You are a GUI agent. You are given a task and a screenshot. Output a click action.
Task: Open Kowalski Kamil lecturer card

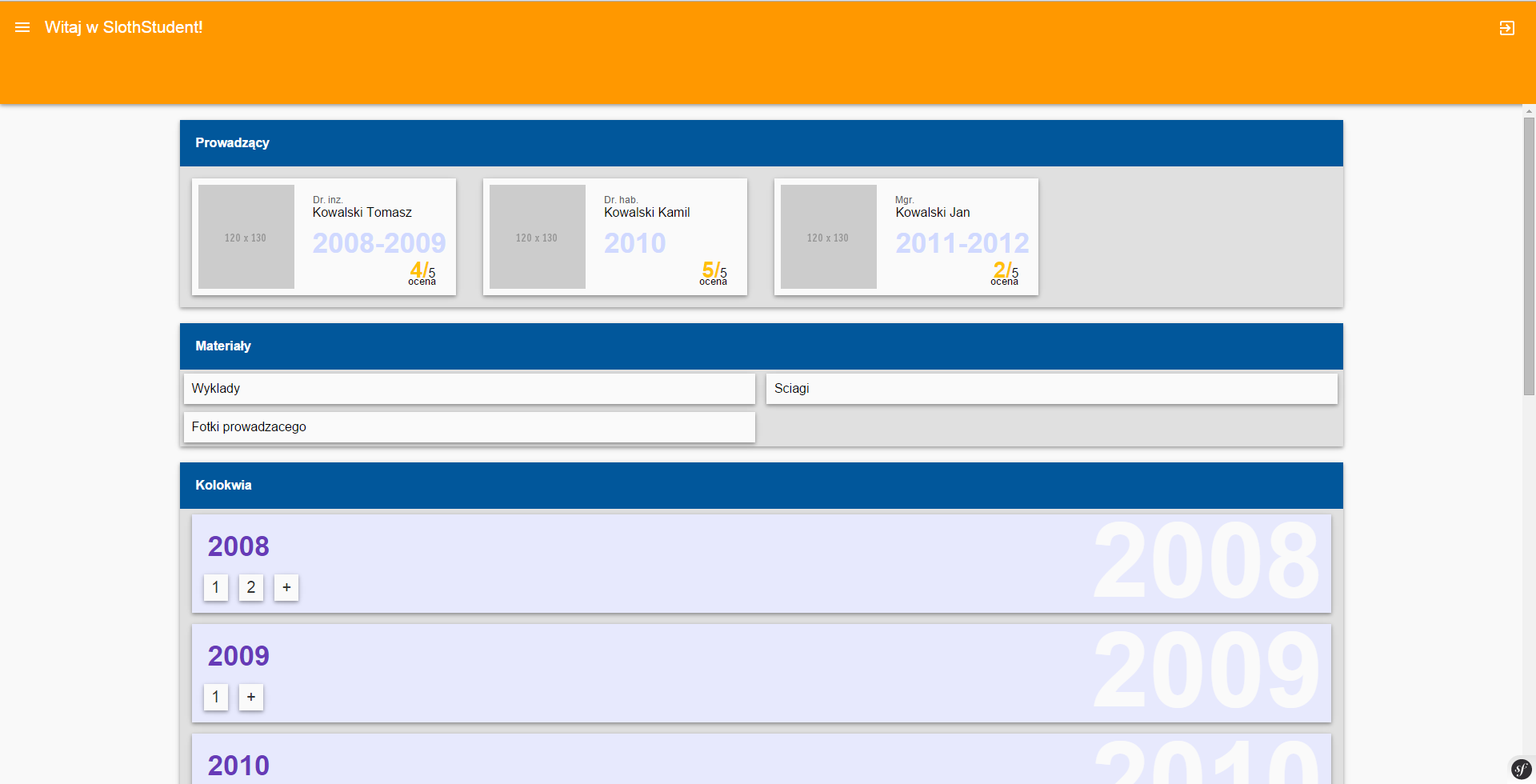tap(615, 237)
